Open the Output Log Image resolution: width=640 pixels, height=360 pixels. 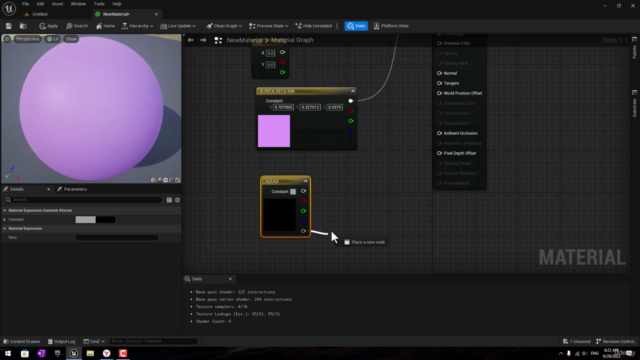click(61, 341)
